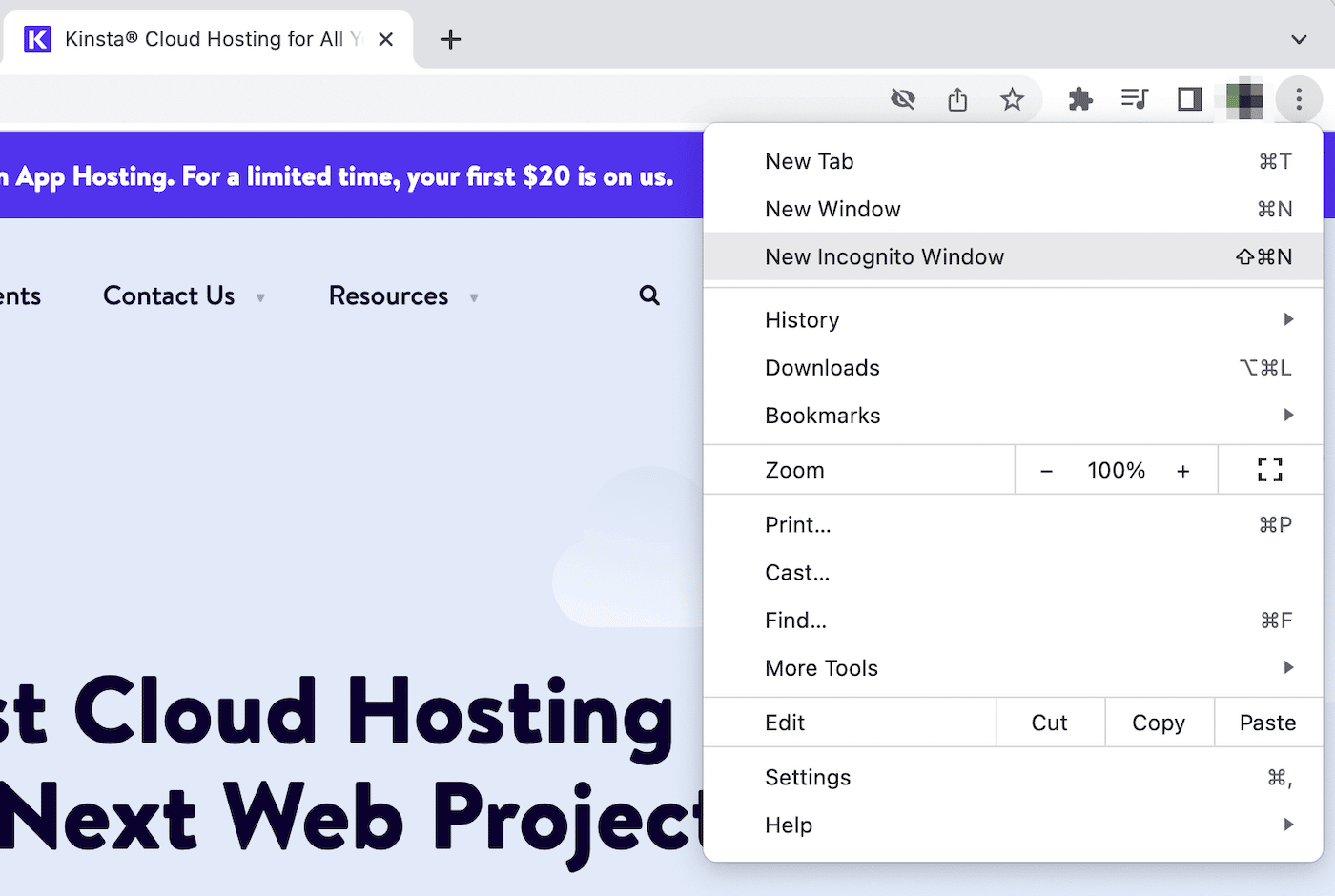The height and width of the screenshot is (896, 1335).
Task: Open the Extensions puzzle piece icon
Action: [x=1080, y=98]
